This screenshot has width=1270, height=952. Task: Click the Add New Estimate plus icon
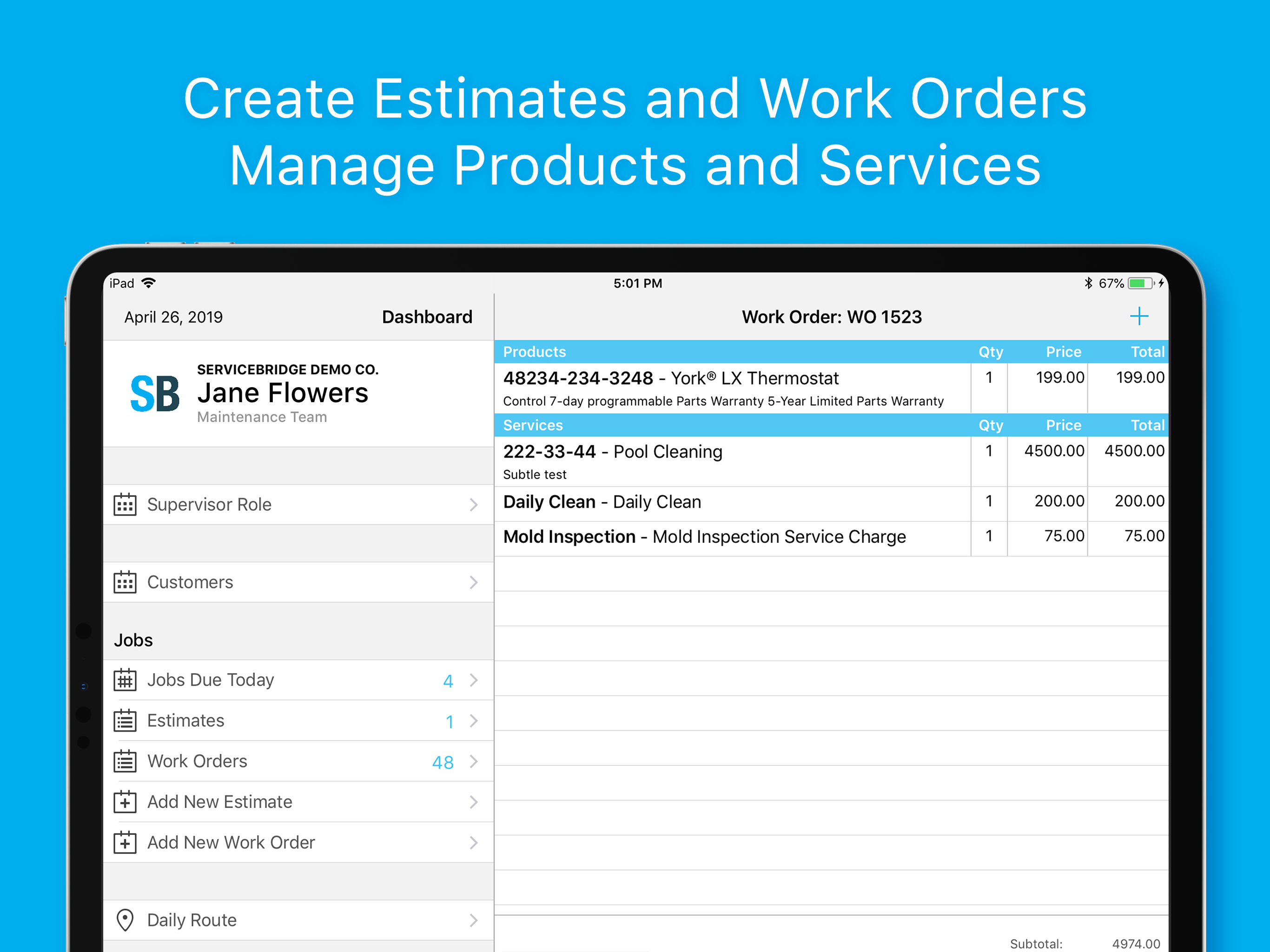[x=125, y=802]
